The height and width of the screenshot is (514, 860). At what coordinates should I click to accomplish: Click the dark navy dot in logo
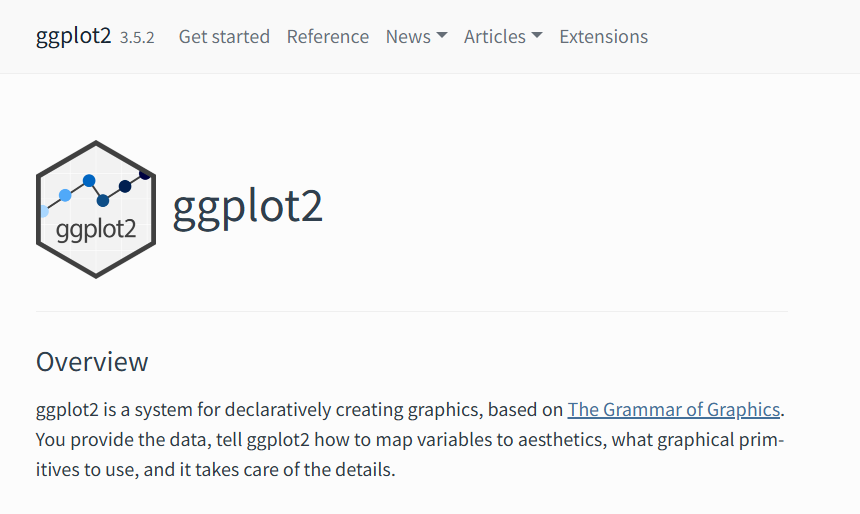coord(125,186)
